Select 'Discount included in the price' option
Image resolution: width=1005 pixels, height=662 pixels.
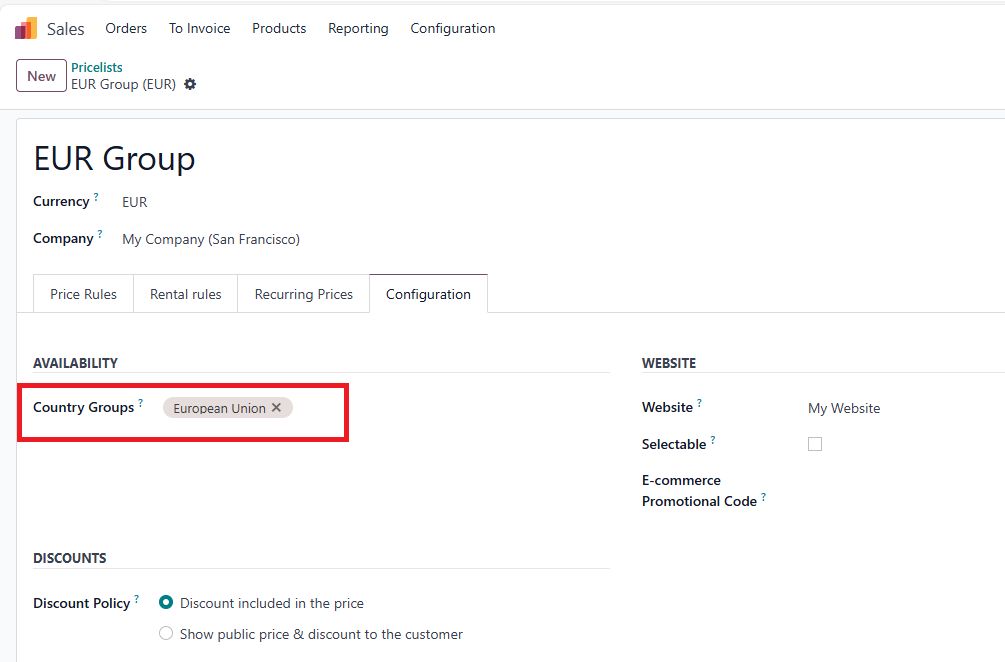167,603
